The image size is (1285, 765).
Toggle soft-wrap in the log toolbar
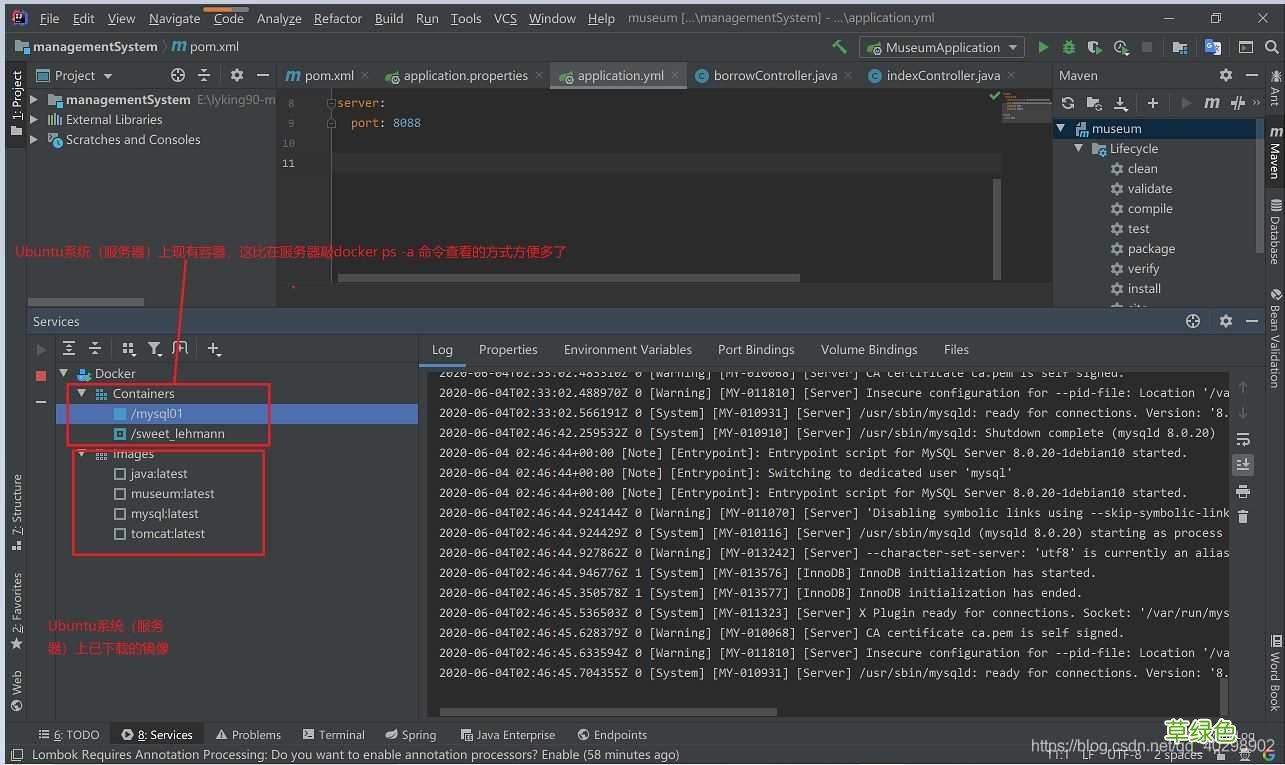[1243, 440]
